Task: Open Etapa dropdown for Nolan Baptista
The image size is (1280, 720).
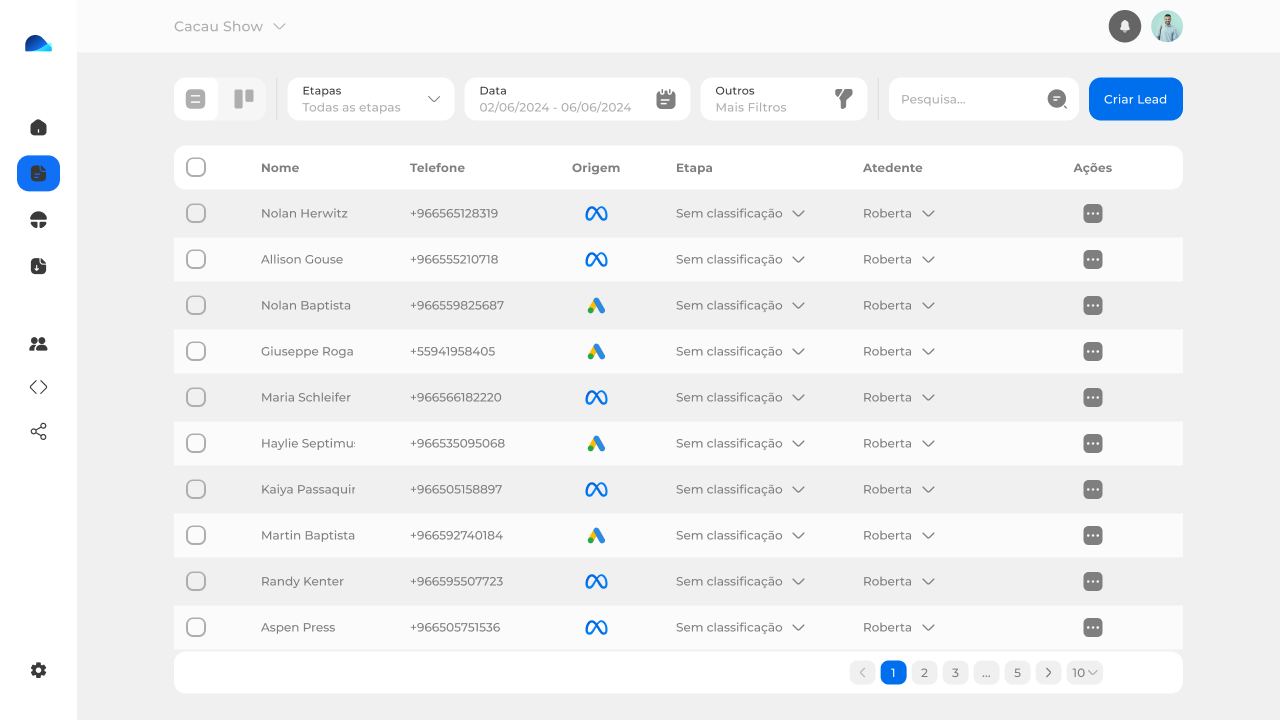Action: [x=741, y=305]
